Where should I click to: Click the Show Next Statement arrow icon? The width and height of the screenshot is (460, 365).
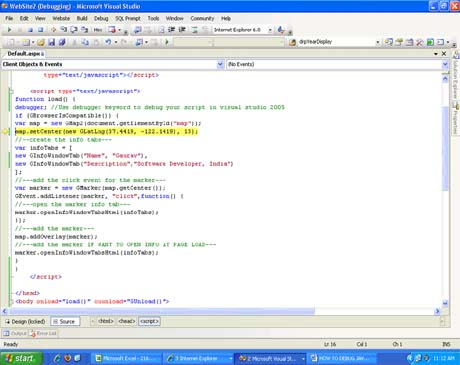[53, 30]
